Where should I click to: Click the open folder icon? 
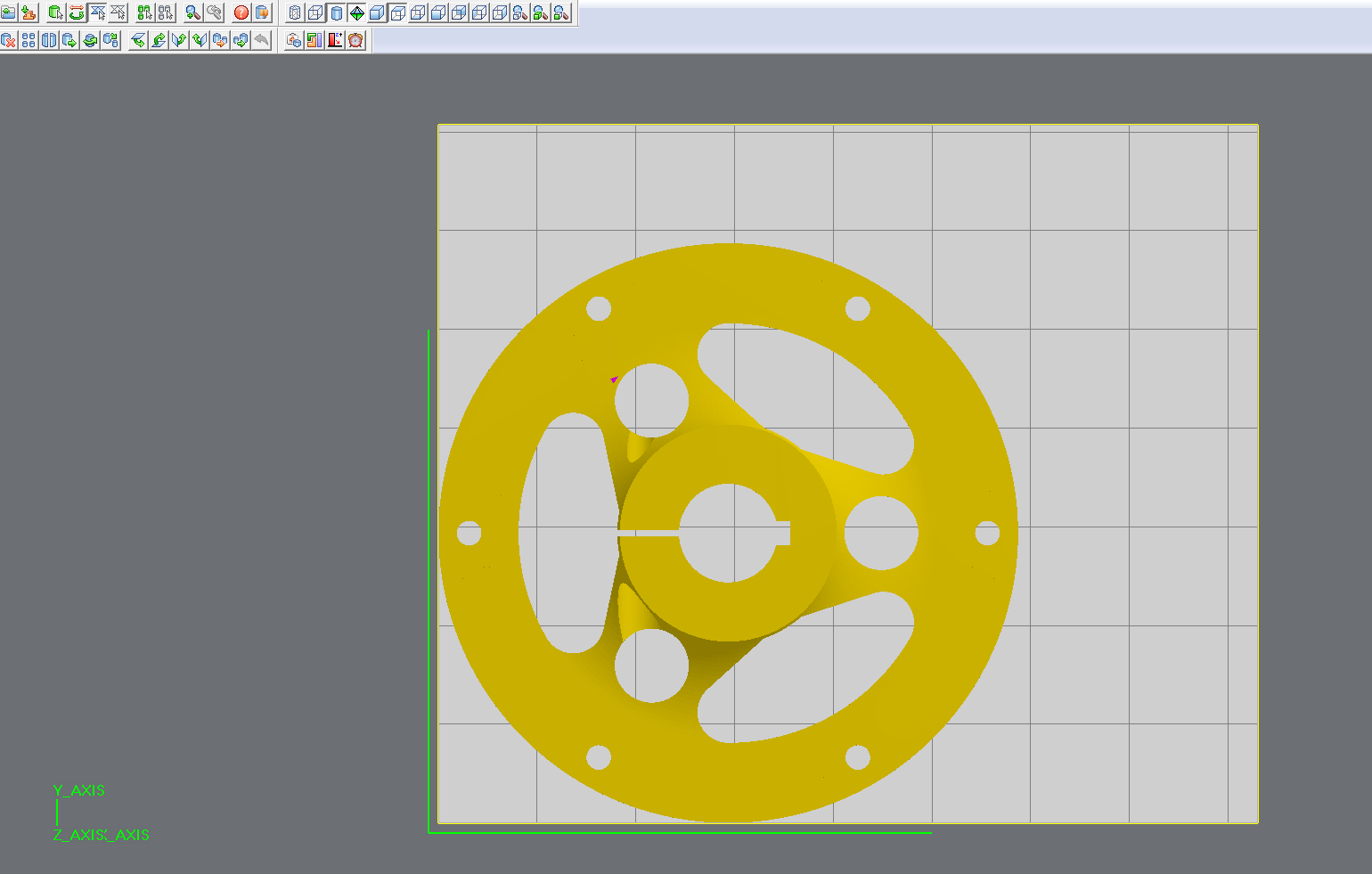pyautogui.click(x=8, y=12)
